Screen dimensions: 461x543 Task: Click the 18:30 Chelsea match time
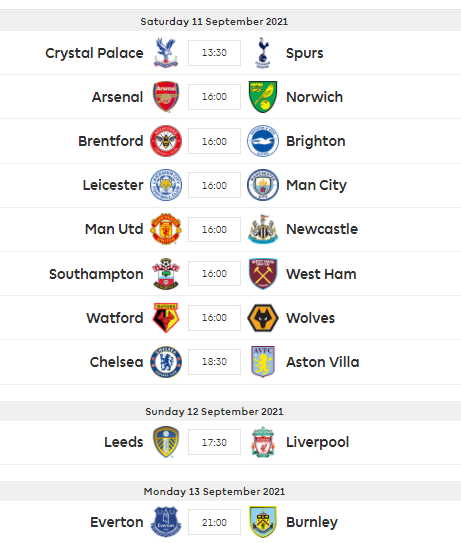click(214, 362)
